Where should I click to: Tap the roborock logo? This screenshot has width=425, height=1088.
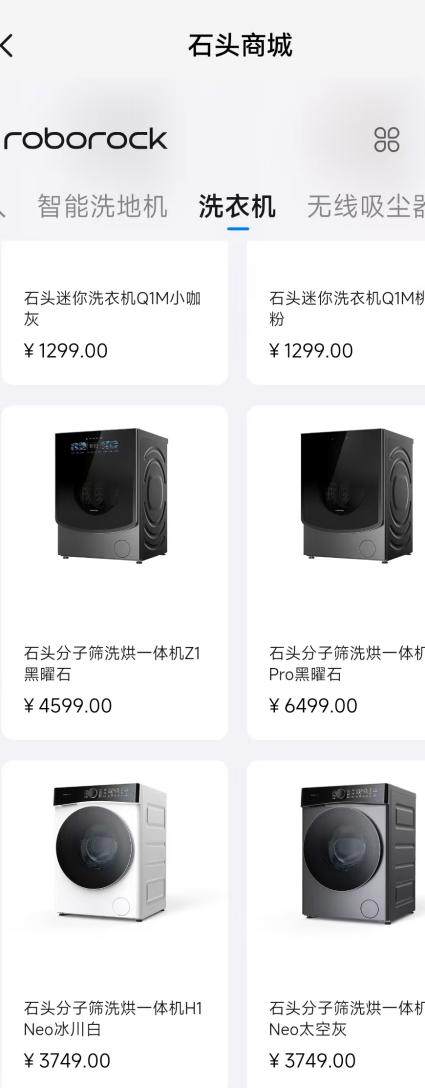[x=85, y=139]
